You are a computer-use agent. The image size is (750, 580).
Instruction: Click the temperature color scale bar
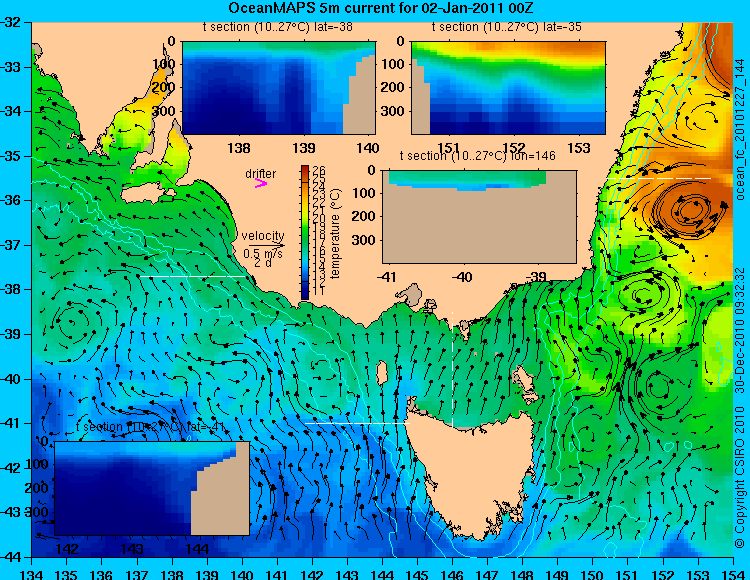point(305,233)
